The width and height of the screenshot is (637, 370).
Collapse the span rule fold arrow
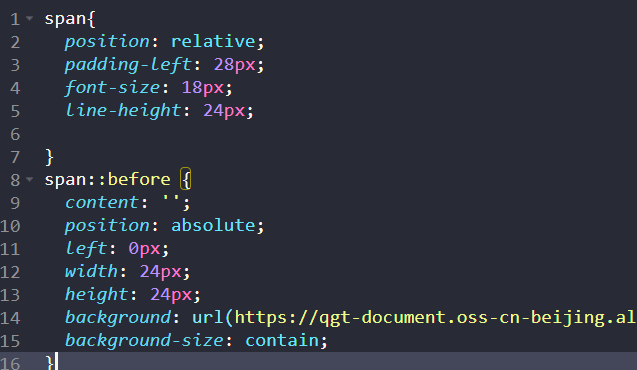30,18
